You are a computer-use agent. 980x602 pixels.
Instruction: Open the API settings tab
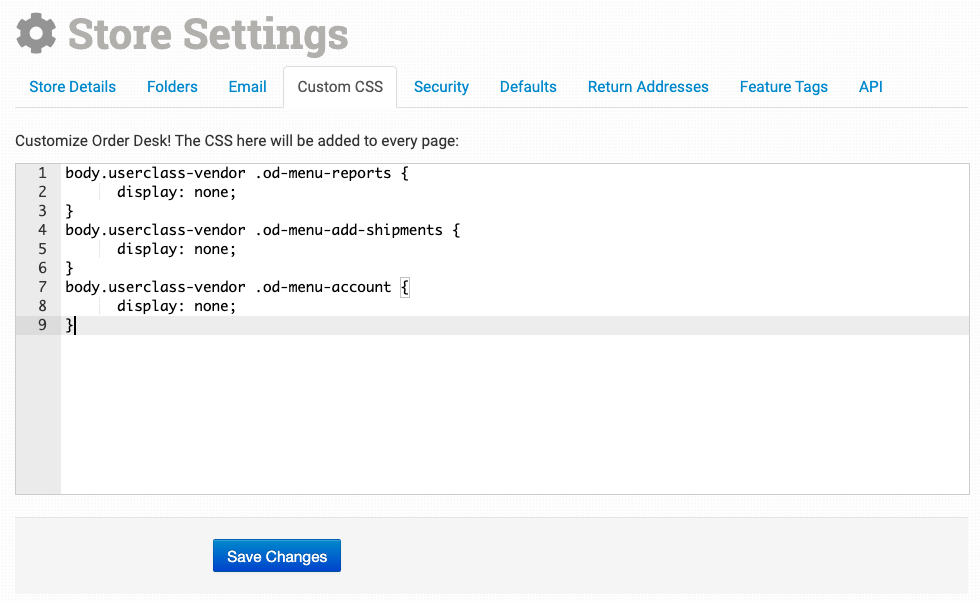coord(870,87)
